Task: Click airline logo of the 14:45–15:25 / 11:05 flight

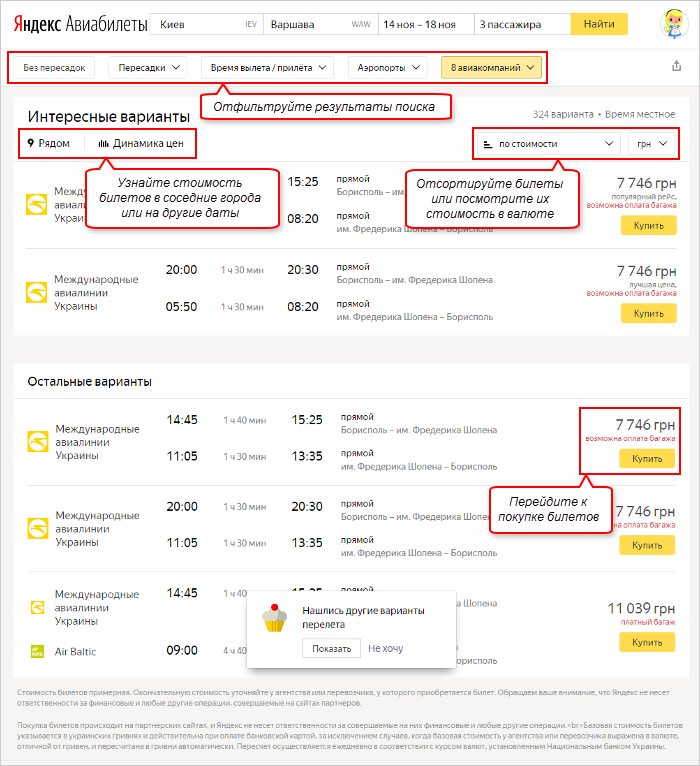Action: (38, 442)
